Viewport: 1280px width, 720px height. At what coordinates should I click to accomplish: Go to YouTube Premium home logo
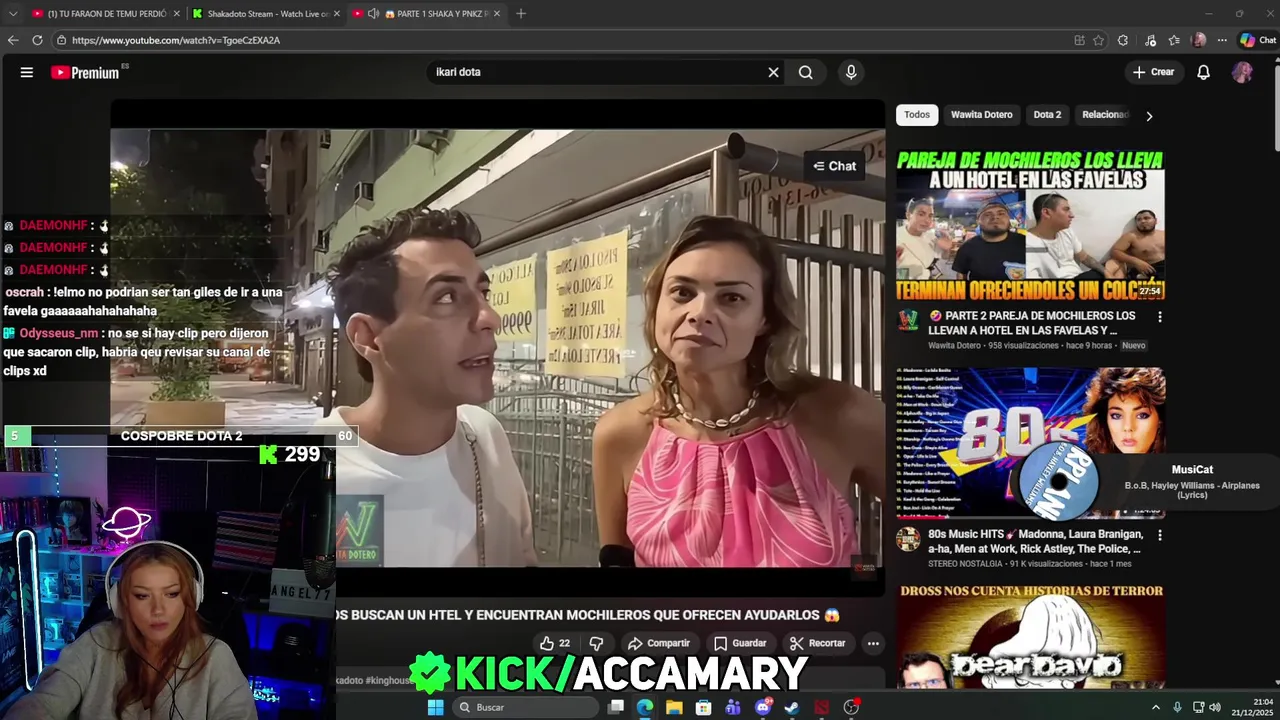click(x=85, y=72)
